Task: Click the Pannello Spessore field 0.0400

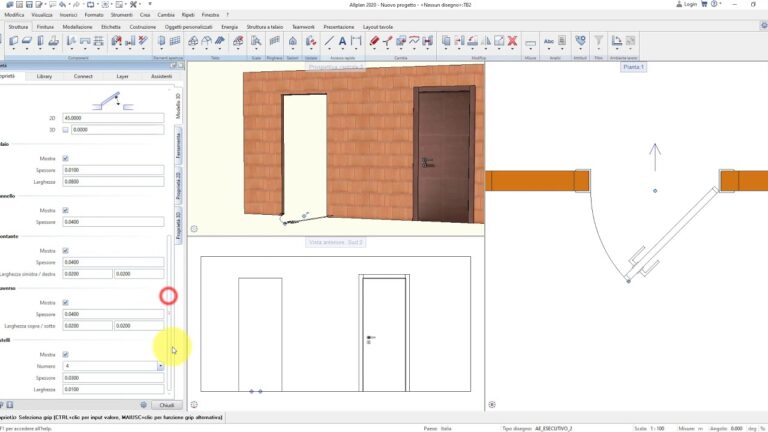Action: (x=113, y=222)
